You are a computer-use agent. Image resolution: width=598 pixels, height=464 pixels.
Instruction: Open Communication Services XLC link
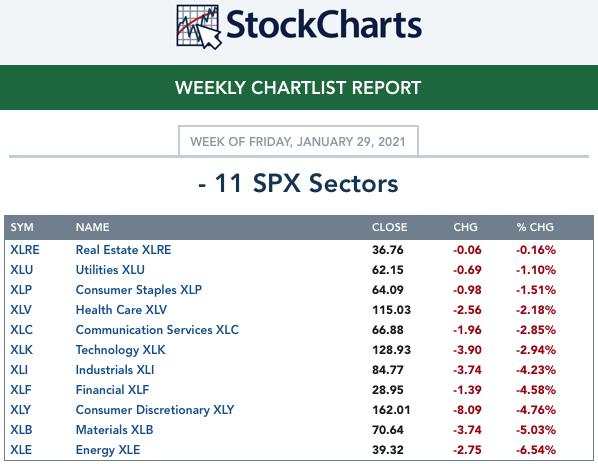pos(157,330)
